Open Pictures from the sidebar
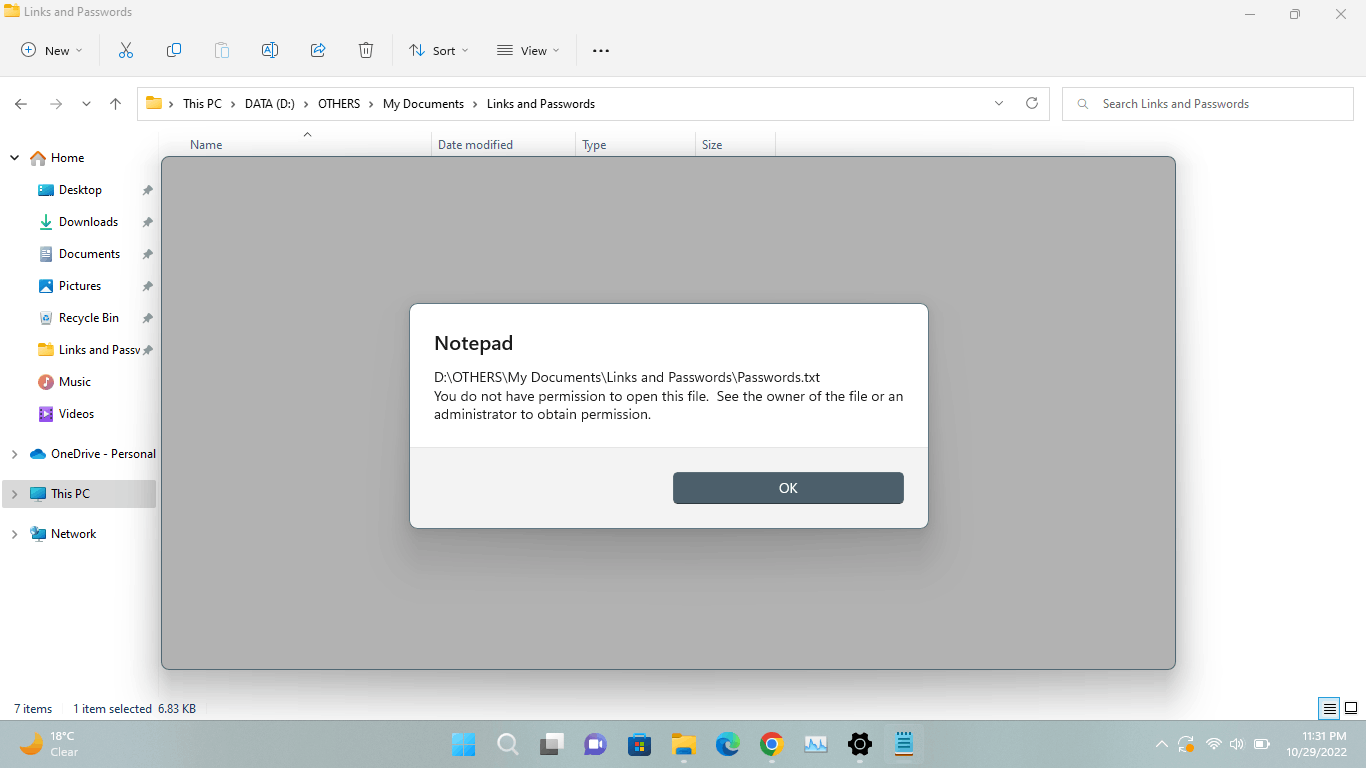Screen dimensions: 1366x768 [79, 286]
